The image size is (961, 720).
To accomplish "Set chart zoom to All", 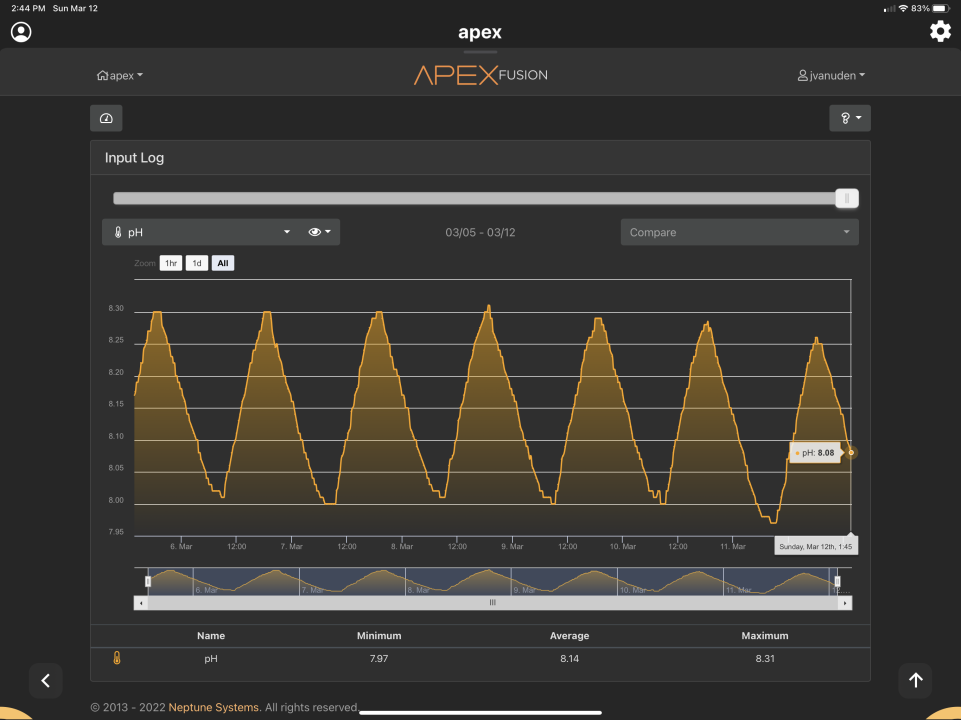I will pyautogui.click(x=222, y=263).
